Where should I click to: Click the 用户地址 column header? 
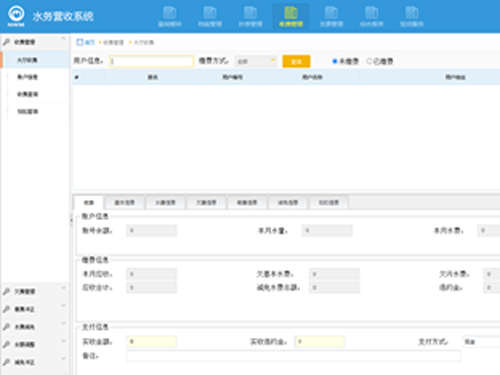point(455,77)
